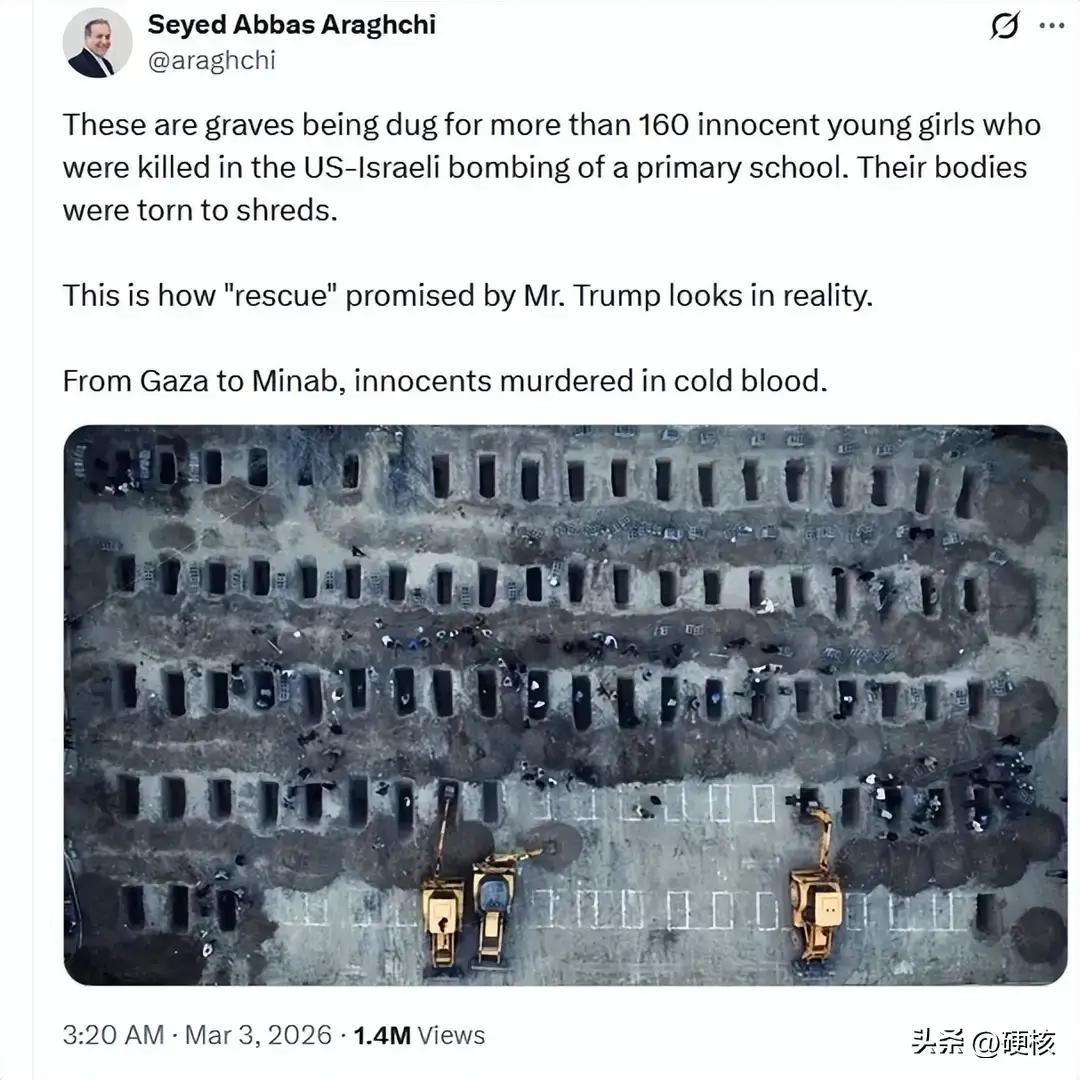
Task: Click the 3:20 AM timestamp
Action: coord(113,1035)
